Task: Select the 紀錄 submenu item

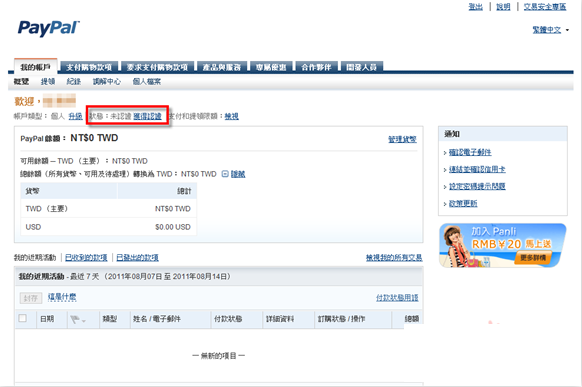Action: pyautogui.click(x=73, y=82)
